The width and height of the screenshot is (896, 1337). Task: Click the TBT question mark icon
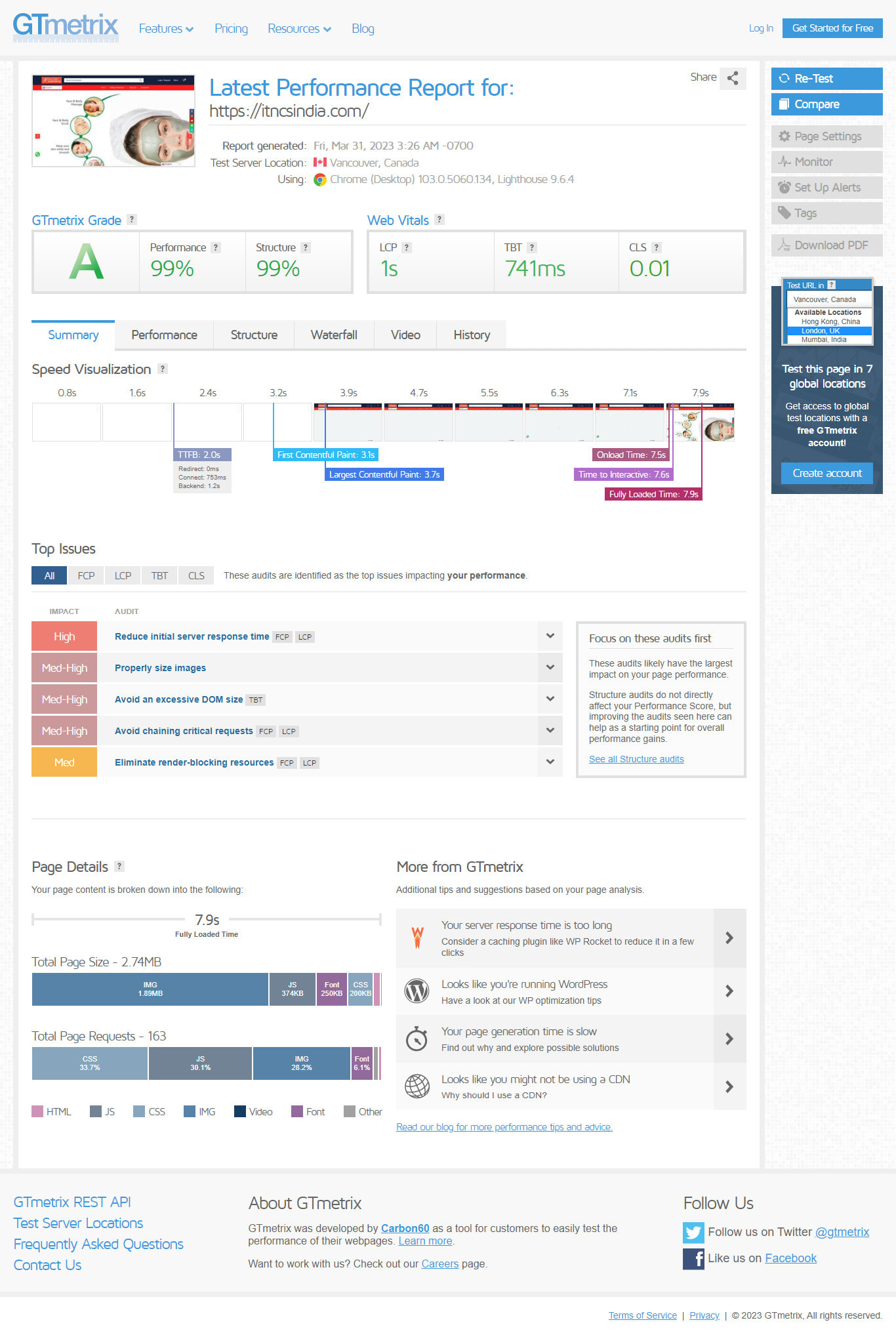click(532, 247)
